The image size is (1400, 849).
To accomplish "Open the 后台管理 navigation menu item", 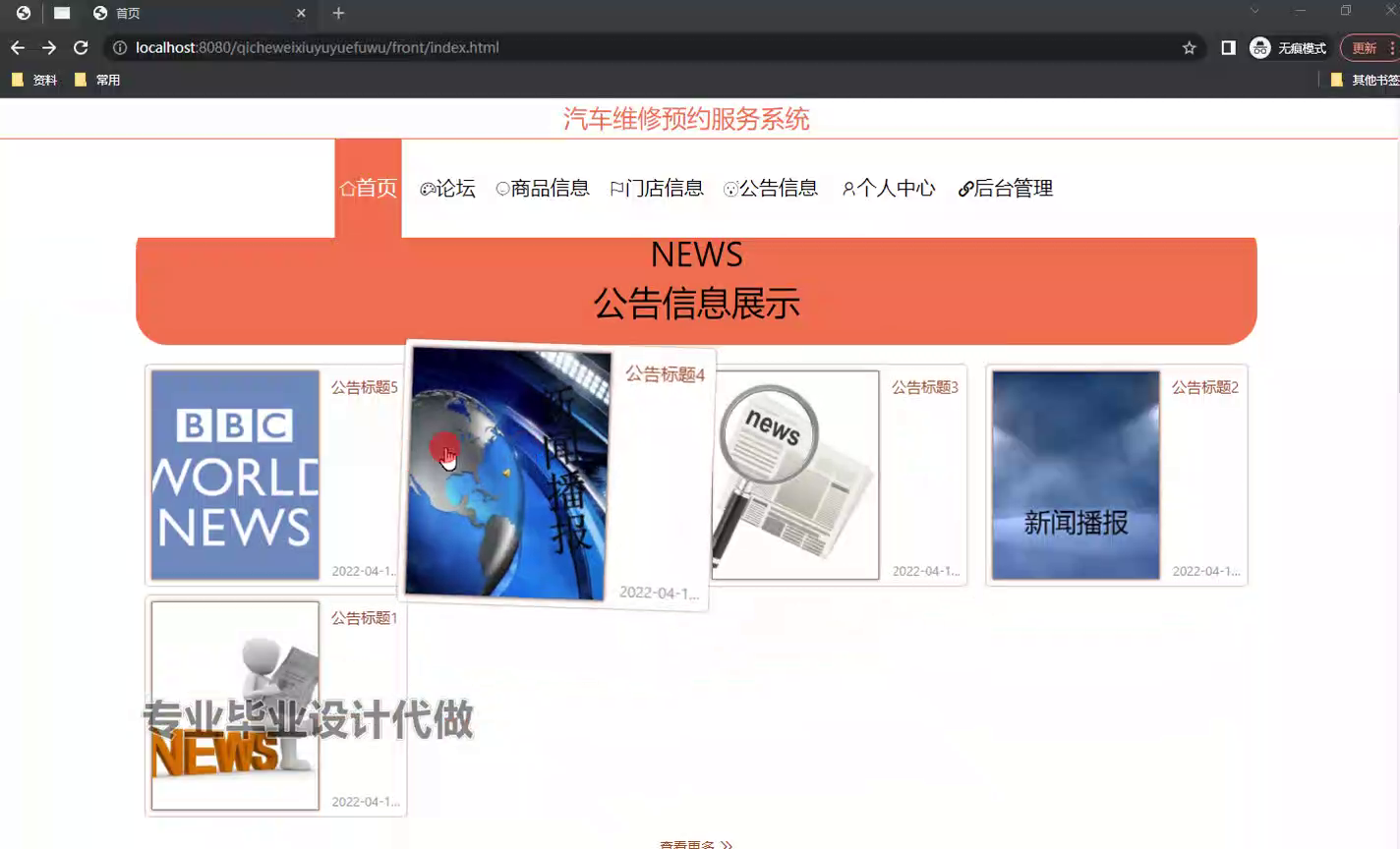I will click(1005, 188).
